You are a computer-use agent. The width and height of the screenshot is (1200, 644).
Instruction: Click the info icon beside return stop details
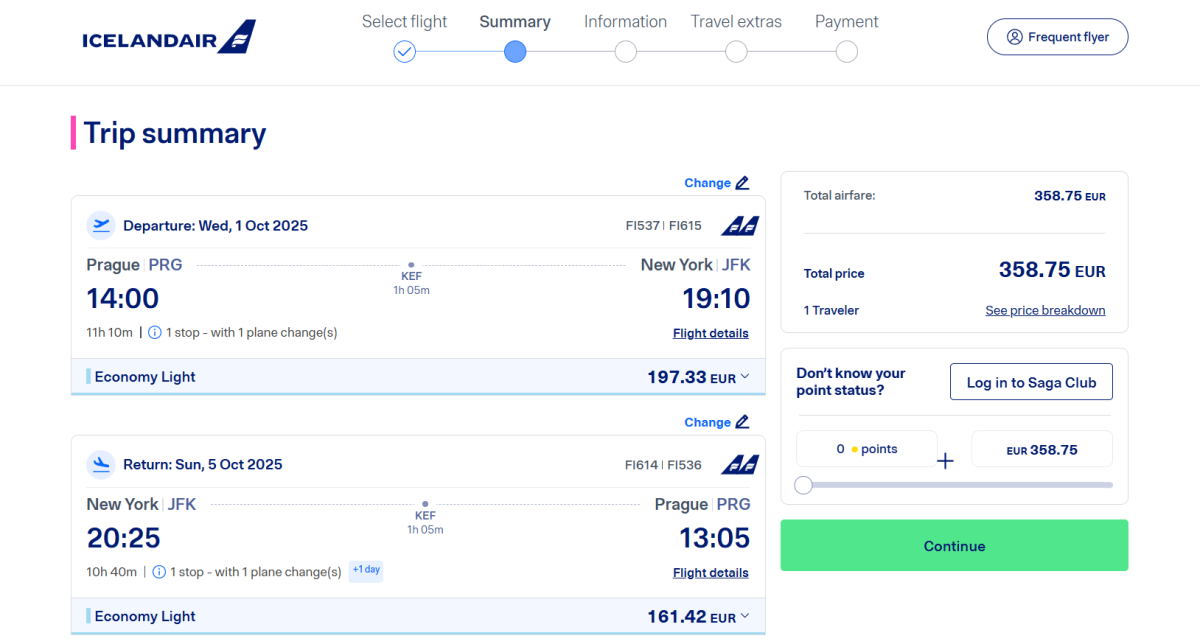pyautogui.click(x=159, y=572)
